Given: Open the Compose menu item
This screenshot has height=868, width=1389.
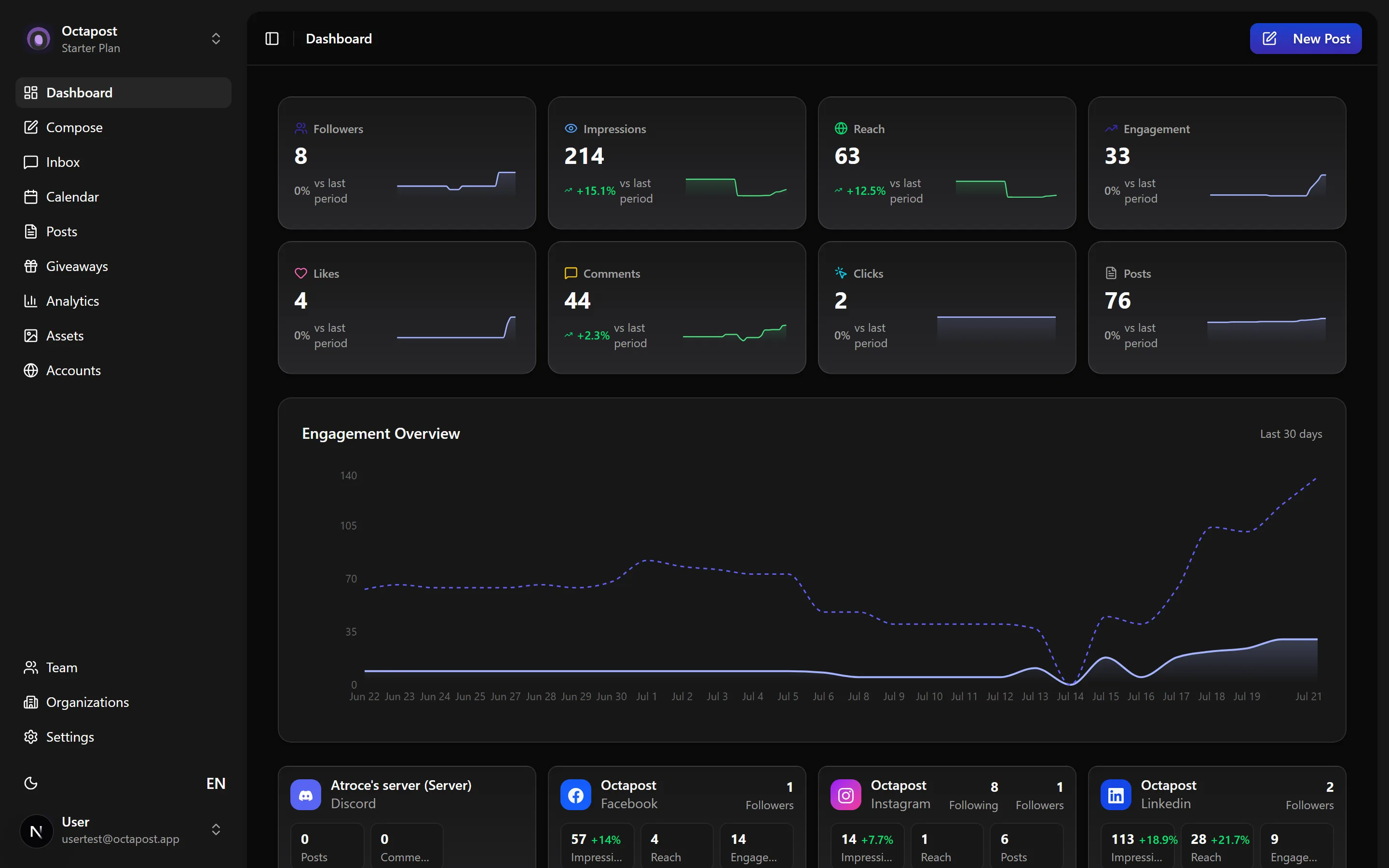Looking at the screenshot, I should (x=123, y=127).
